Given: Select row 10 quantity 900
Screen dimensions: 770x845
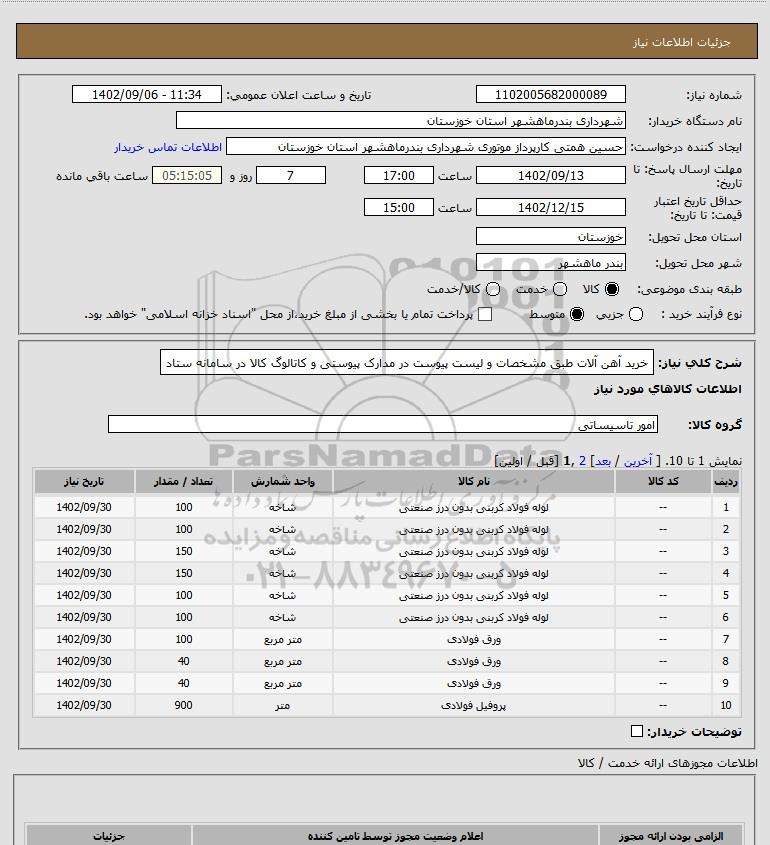Looking at the screenshot, I should [x=184, y=705].
